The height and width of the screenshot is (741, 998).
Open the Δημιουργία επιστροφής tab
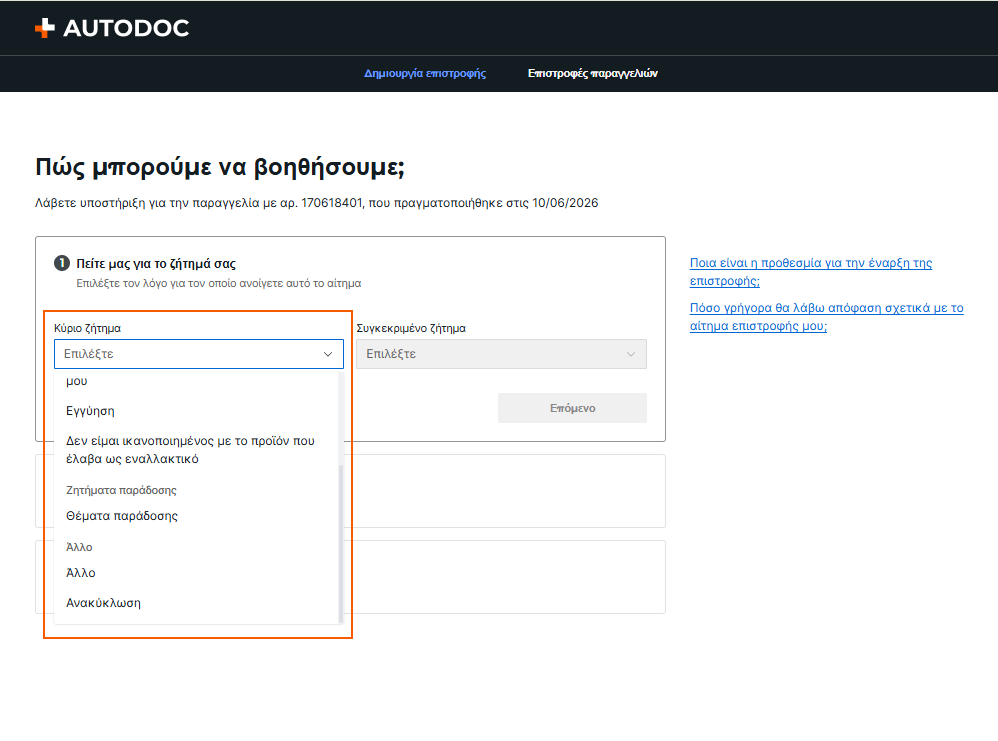pos(425,73)
